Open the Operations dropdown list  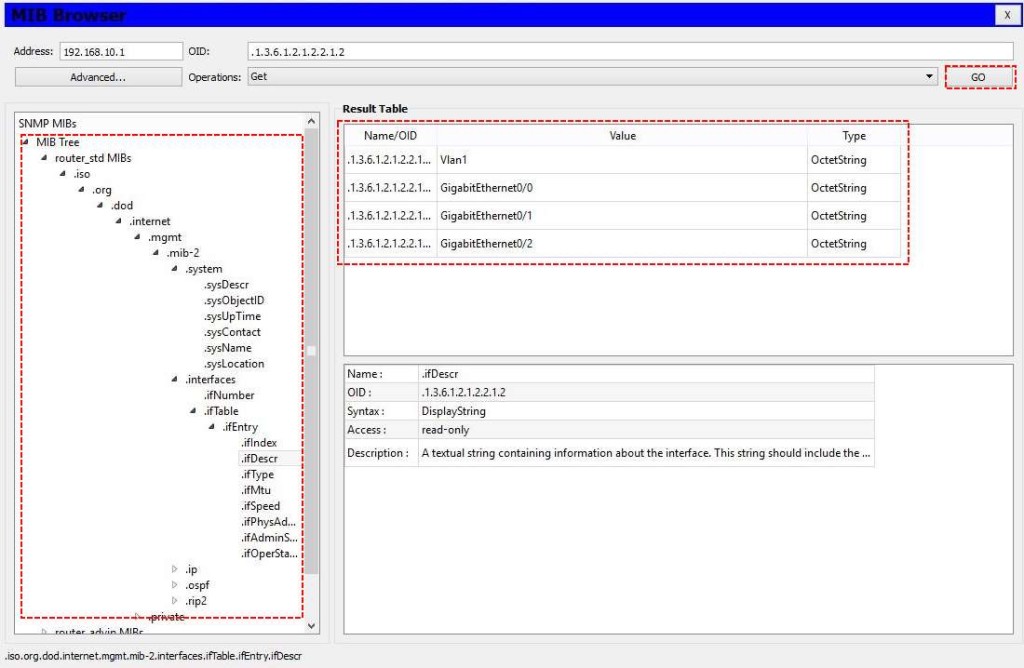pos(592,77)
